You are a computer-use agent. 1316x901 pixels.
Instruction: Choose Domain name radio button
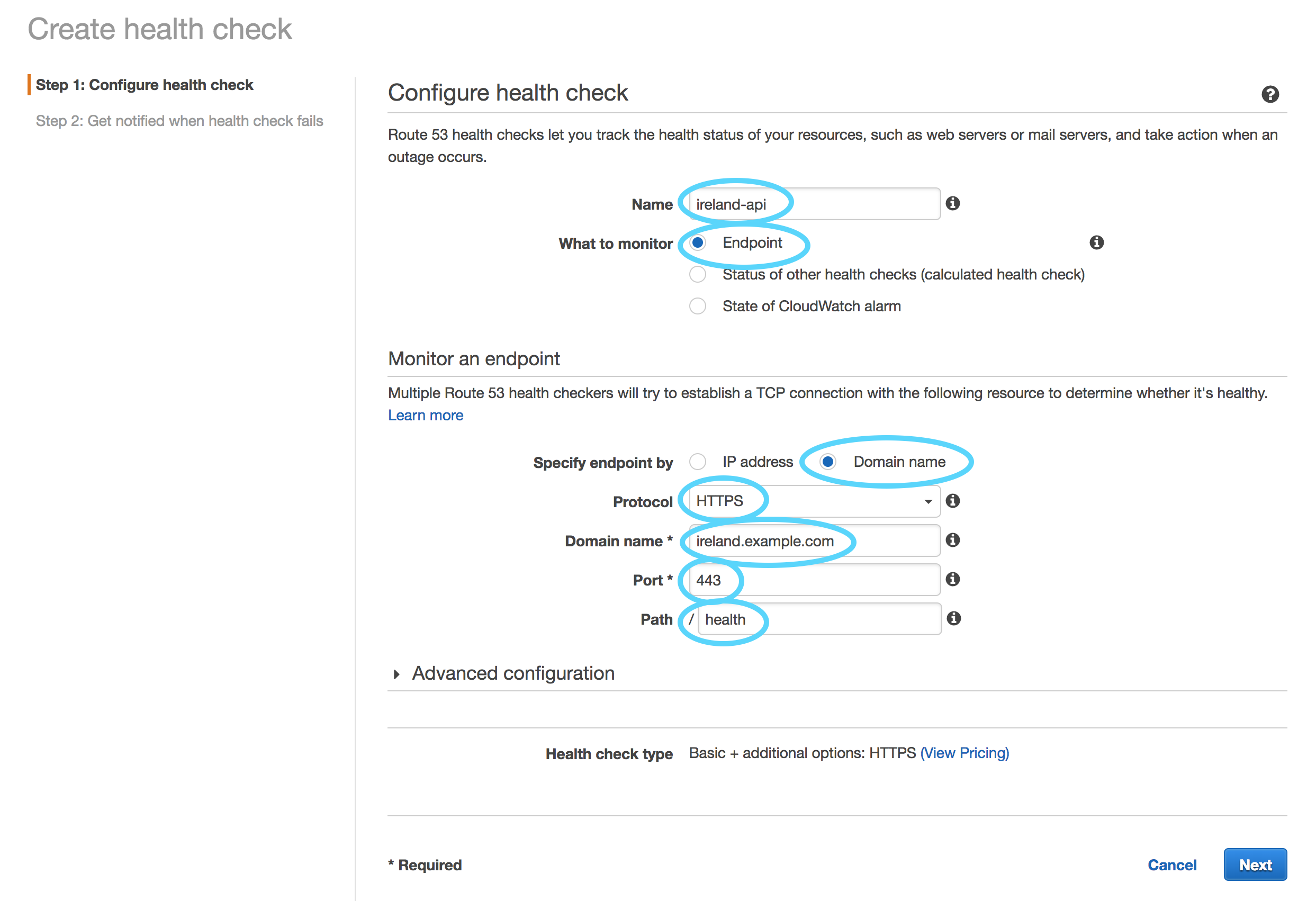coord(828,462)
